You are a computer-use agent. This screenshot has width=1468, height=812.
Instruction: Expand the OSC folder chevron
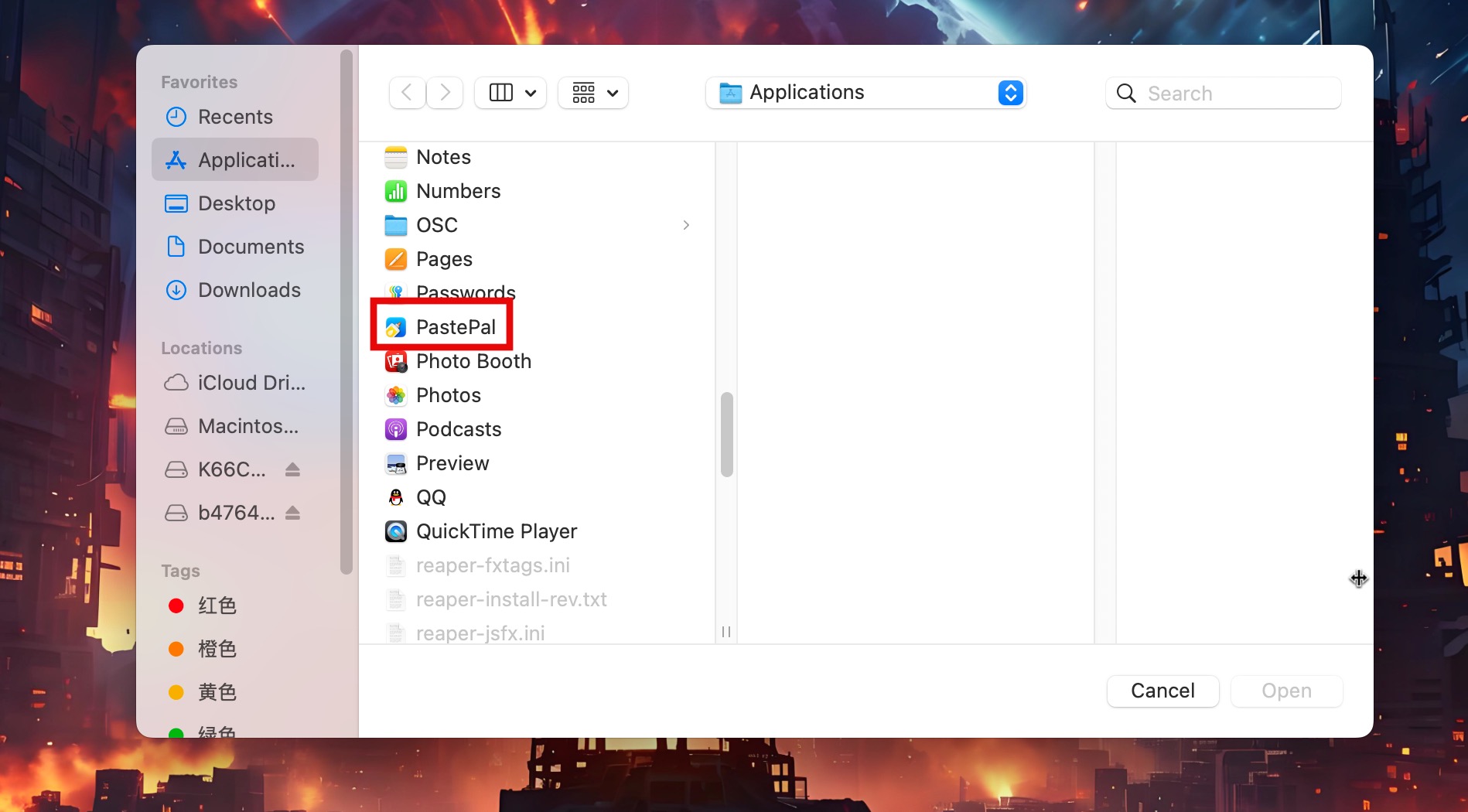click(686, 225)
